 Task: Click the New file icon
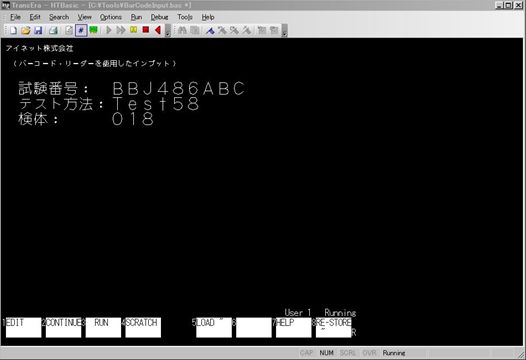[x=13, y=31]
